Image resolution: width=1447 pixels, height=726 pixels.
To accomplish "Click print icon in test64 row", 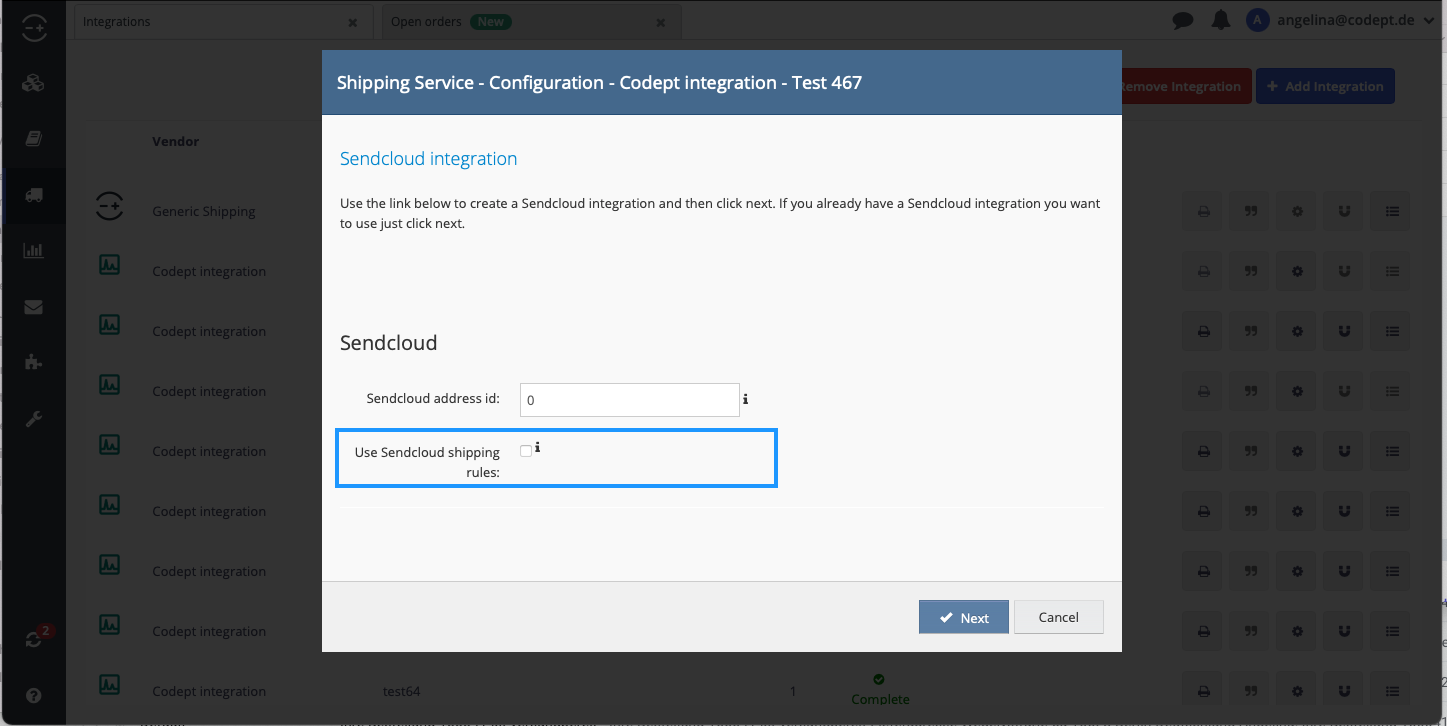I will click(x=1204, y=692).
